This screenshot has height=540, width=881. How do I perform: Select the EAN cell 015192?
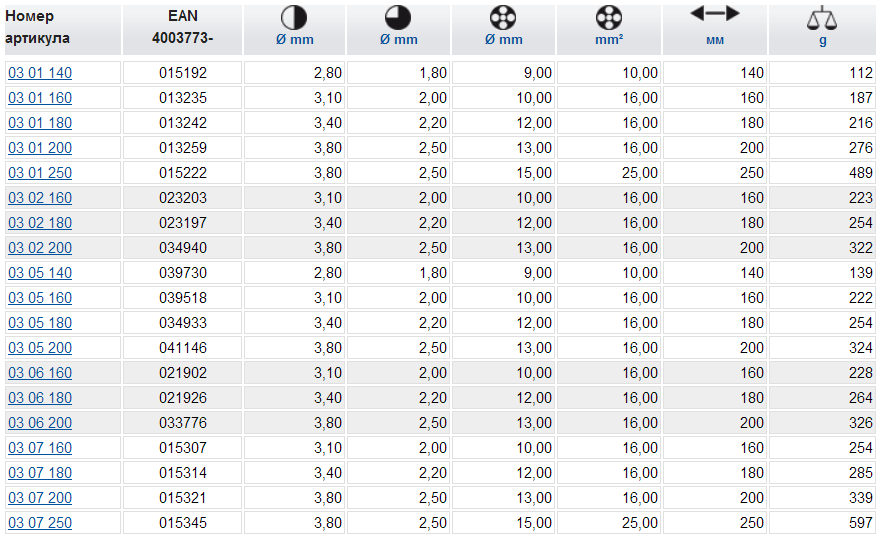[183, 73]
